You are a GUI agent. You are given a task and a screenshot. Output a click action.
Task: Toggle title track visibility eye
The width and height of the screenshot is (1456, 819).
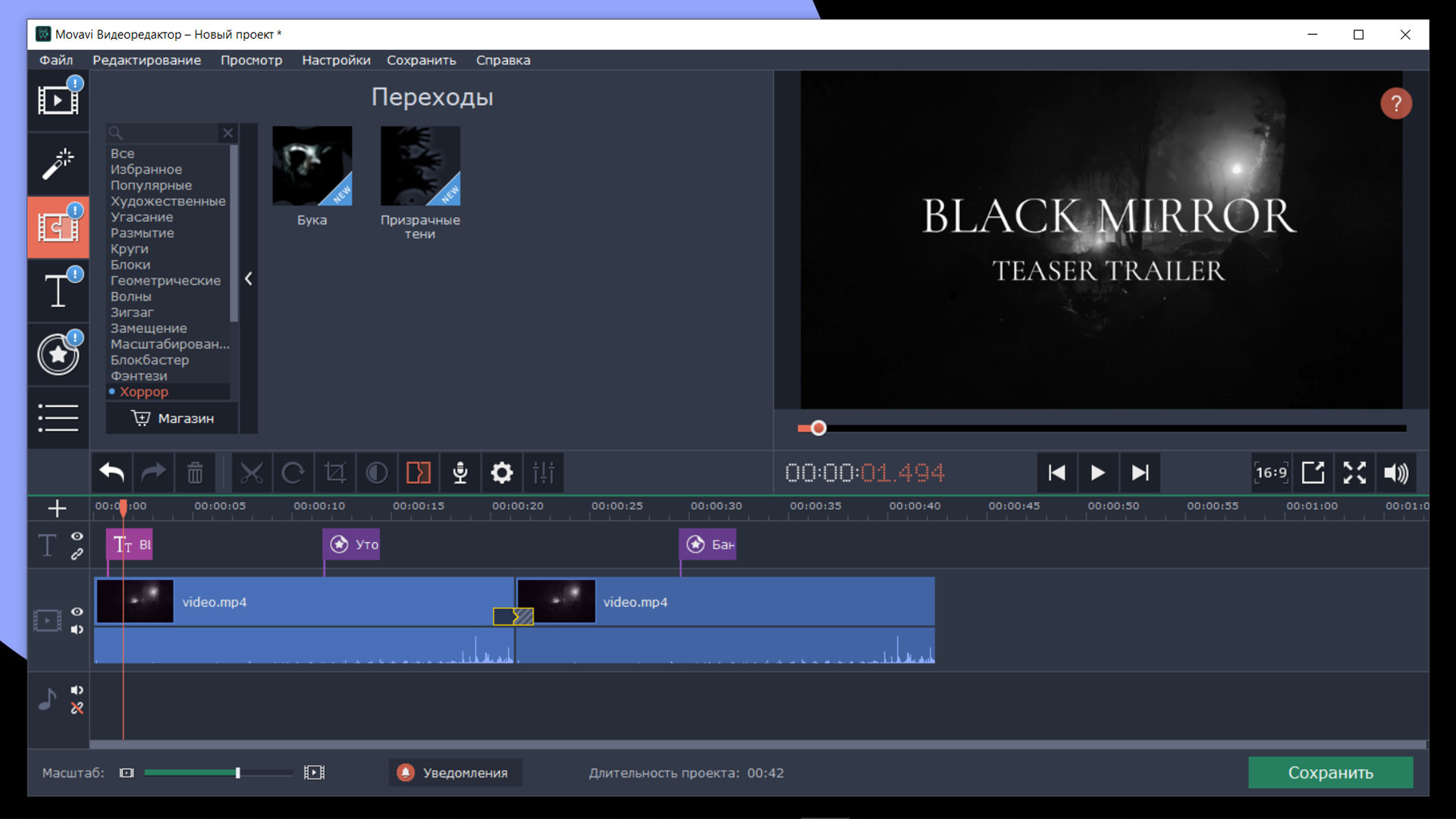(77, 536)
